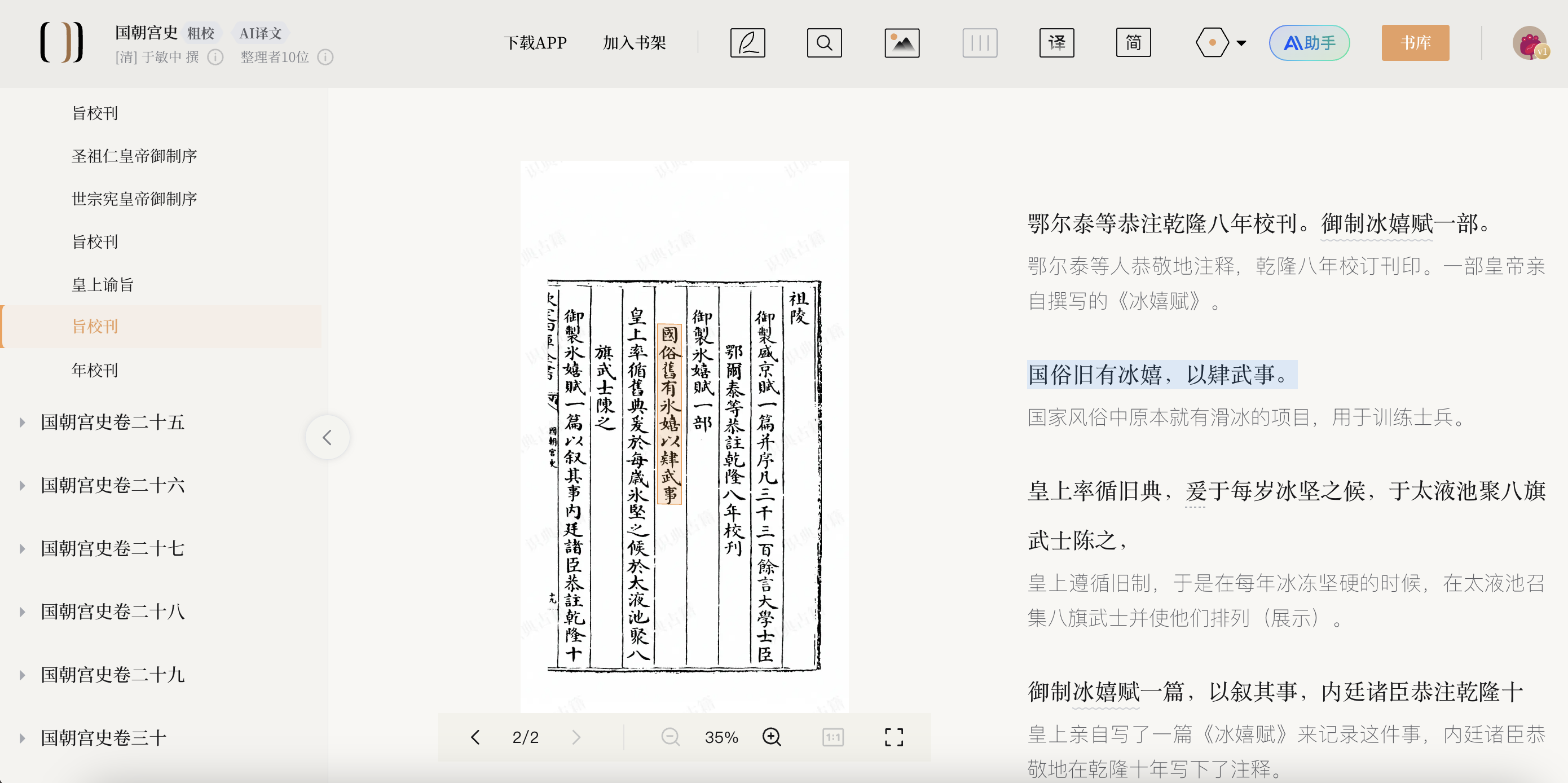This screenshot has height=783, width=1568.
Task: Enter fullscreen view of the scan
Action: [x=893, y=737]
